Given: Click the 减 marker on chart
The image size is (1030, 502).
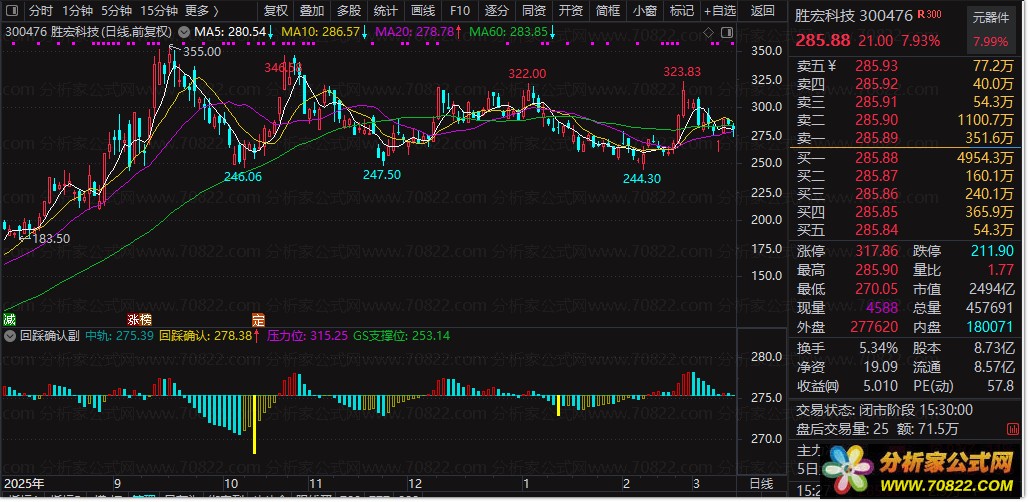Looking at the screenshot, I should point(9,320).
